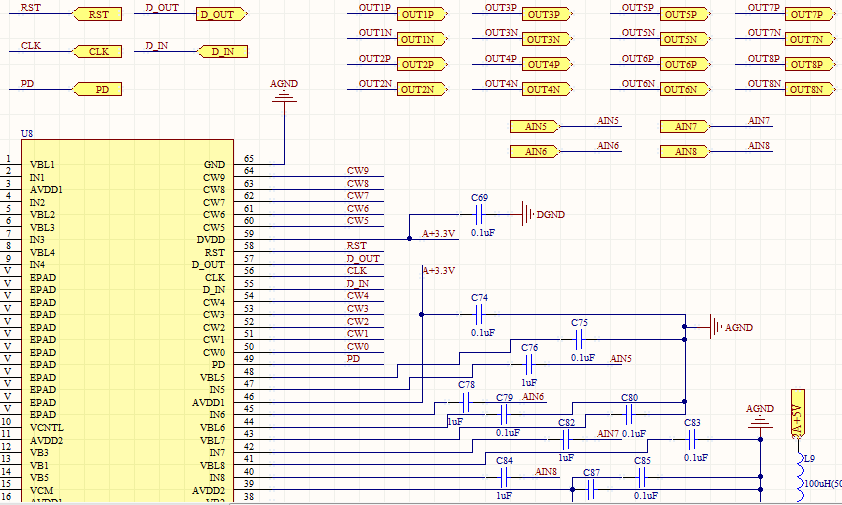Click the A+3.3V net label beside C69
The width and height of the screenshot is (842, 505).
tap(438, 234)
